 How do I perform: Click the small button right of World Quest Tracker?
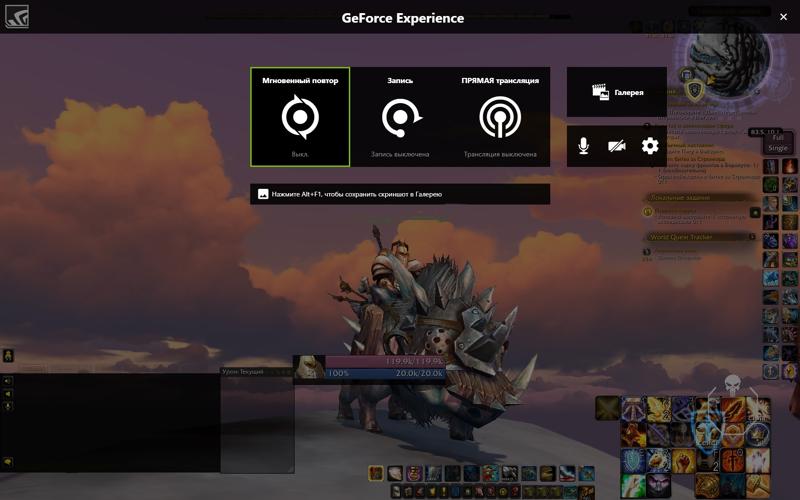tap(752, 237)
